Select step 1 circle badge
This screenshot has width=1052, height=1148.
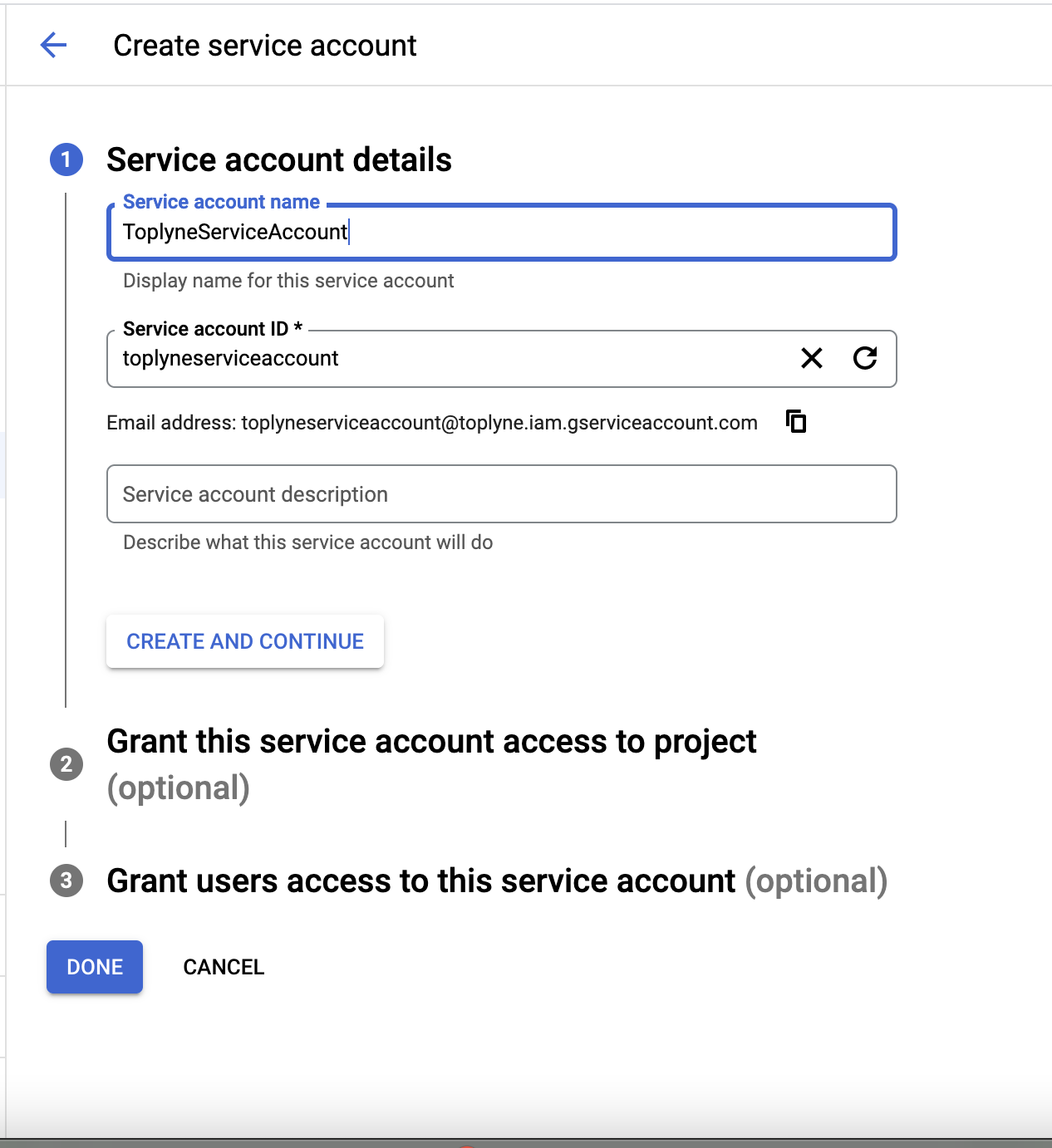tap(66, 159)
